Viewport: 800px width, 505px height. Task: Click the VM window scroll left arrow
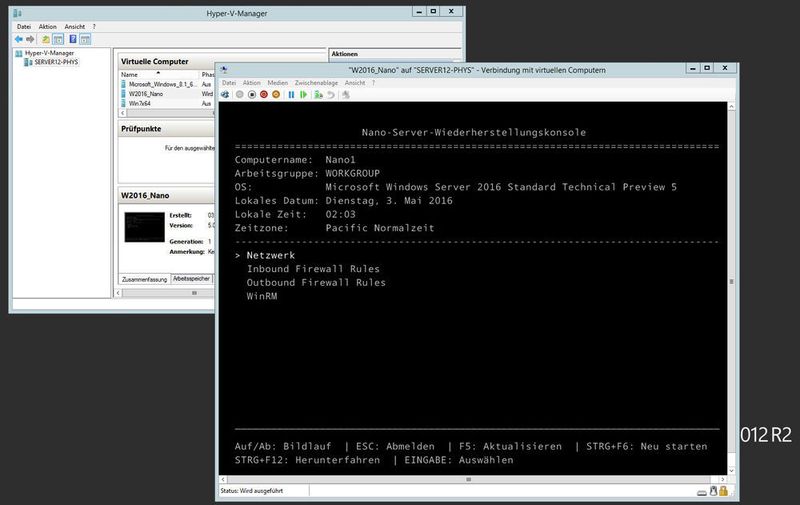click(x=223, y=479)
